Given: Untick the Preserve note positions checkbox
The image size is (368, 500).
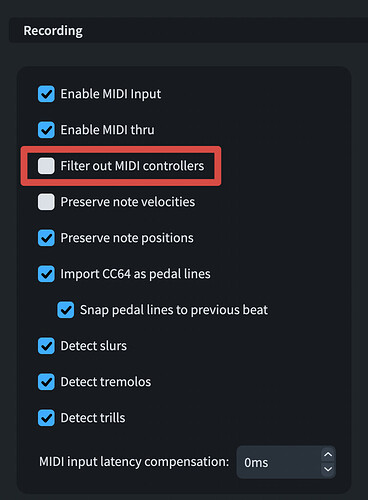Looking at the screenshot, I should [46, 238].
